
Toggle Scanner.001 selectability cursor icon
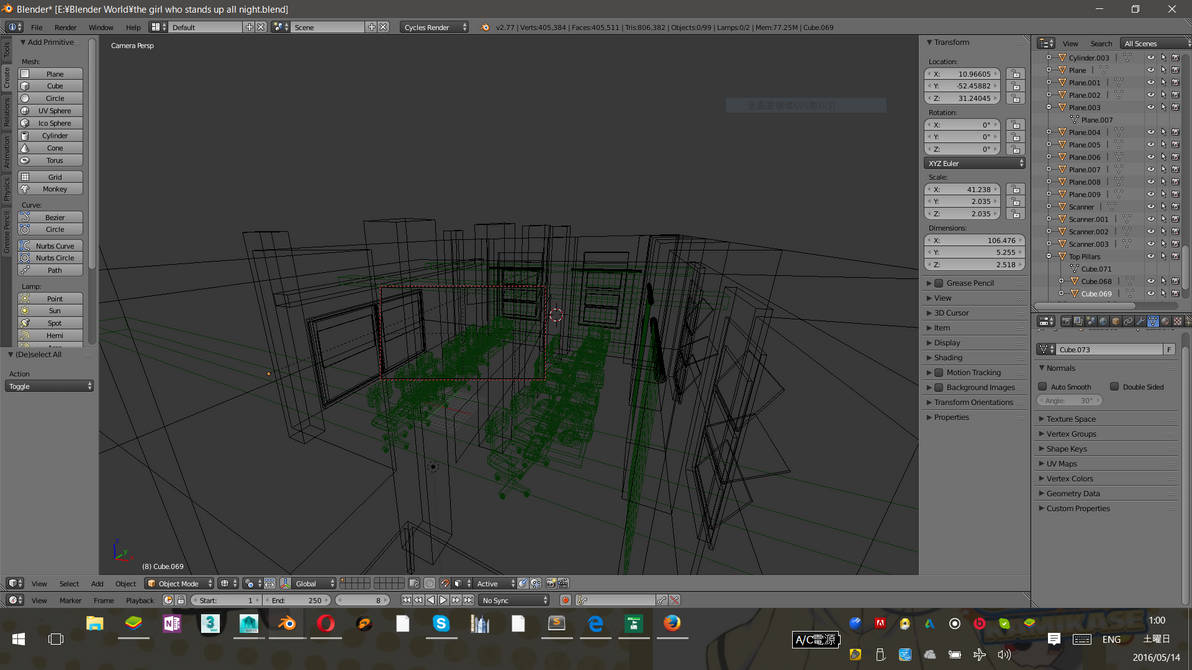[1163, 219]
